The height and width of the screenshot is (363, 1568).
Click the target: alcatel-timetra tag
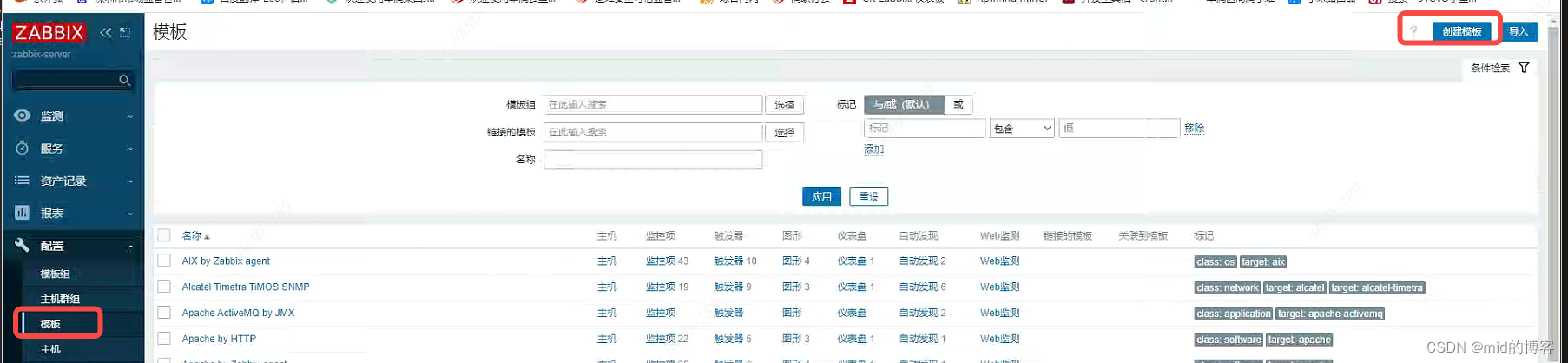coord(1377,287)
